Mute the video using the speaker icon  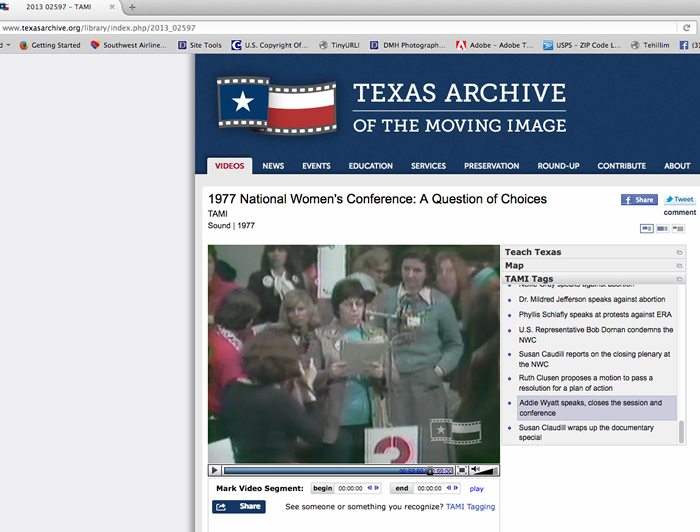476,470
